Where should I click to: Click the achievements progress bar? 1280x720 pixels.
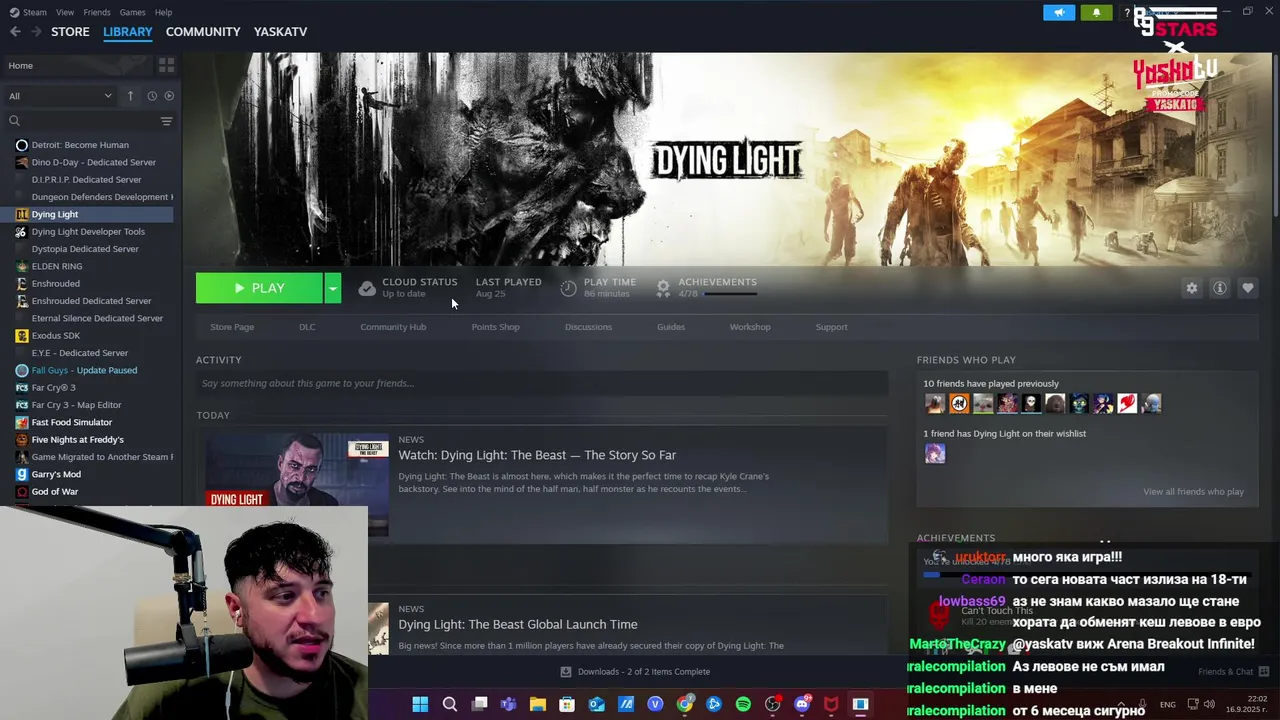730,294
